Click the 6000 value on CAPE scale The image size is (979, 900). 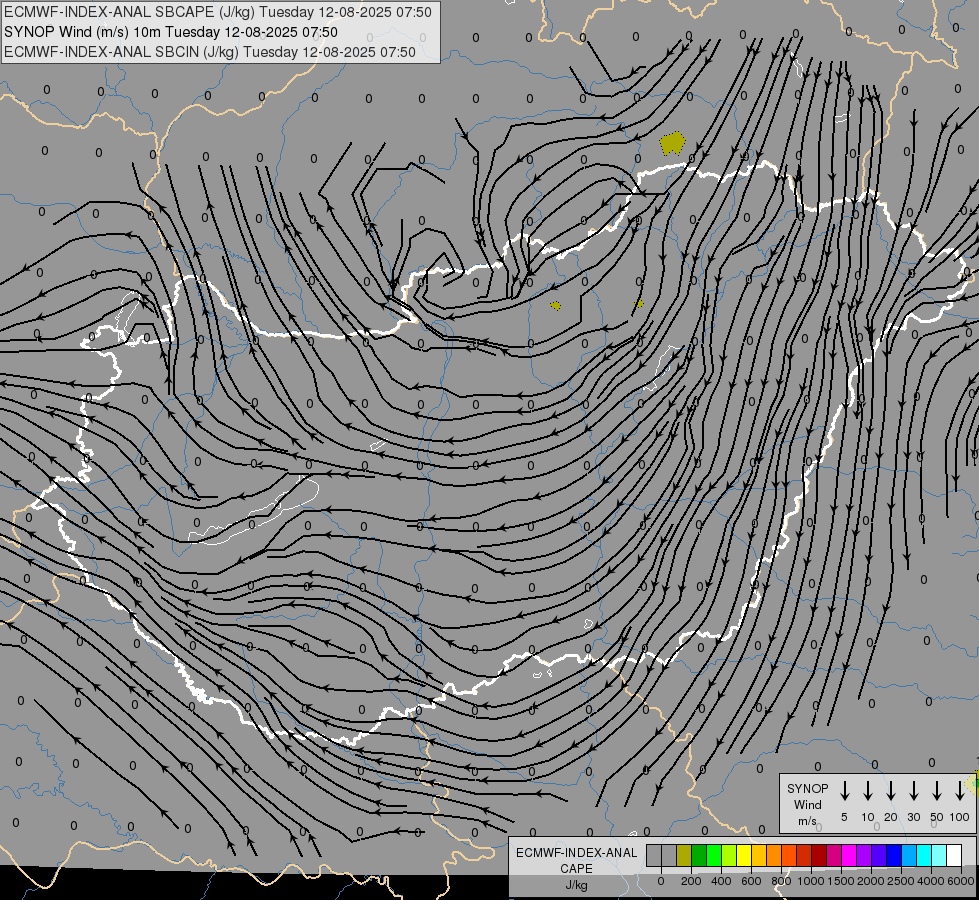click(961, 881)
